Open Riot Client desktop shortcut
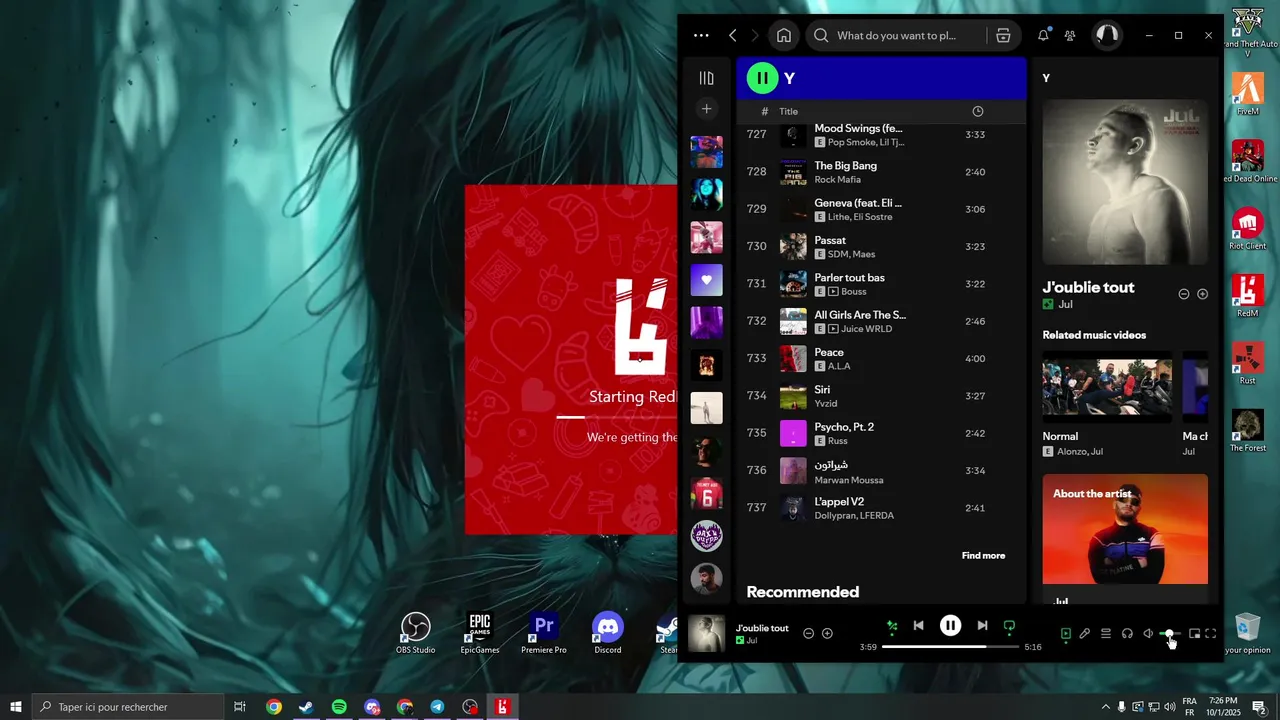Screen dimensions: 1280x720 (x=1247, y=228)
